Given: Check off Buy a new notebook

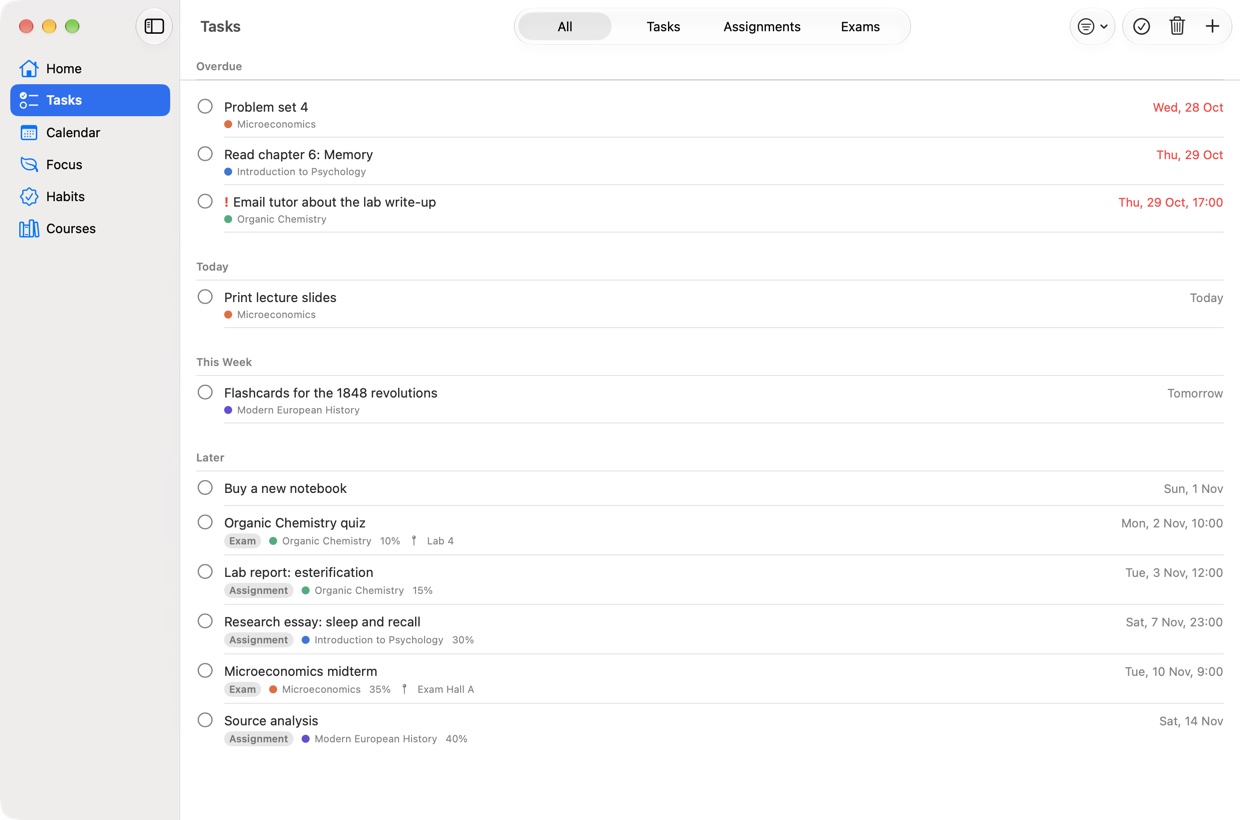Looking at the screenshot, I should (x=205, y=488).
